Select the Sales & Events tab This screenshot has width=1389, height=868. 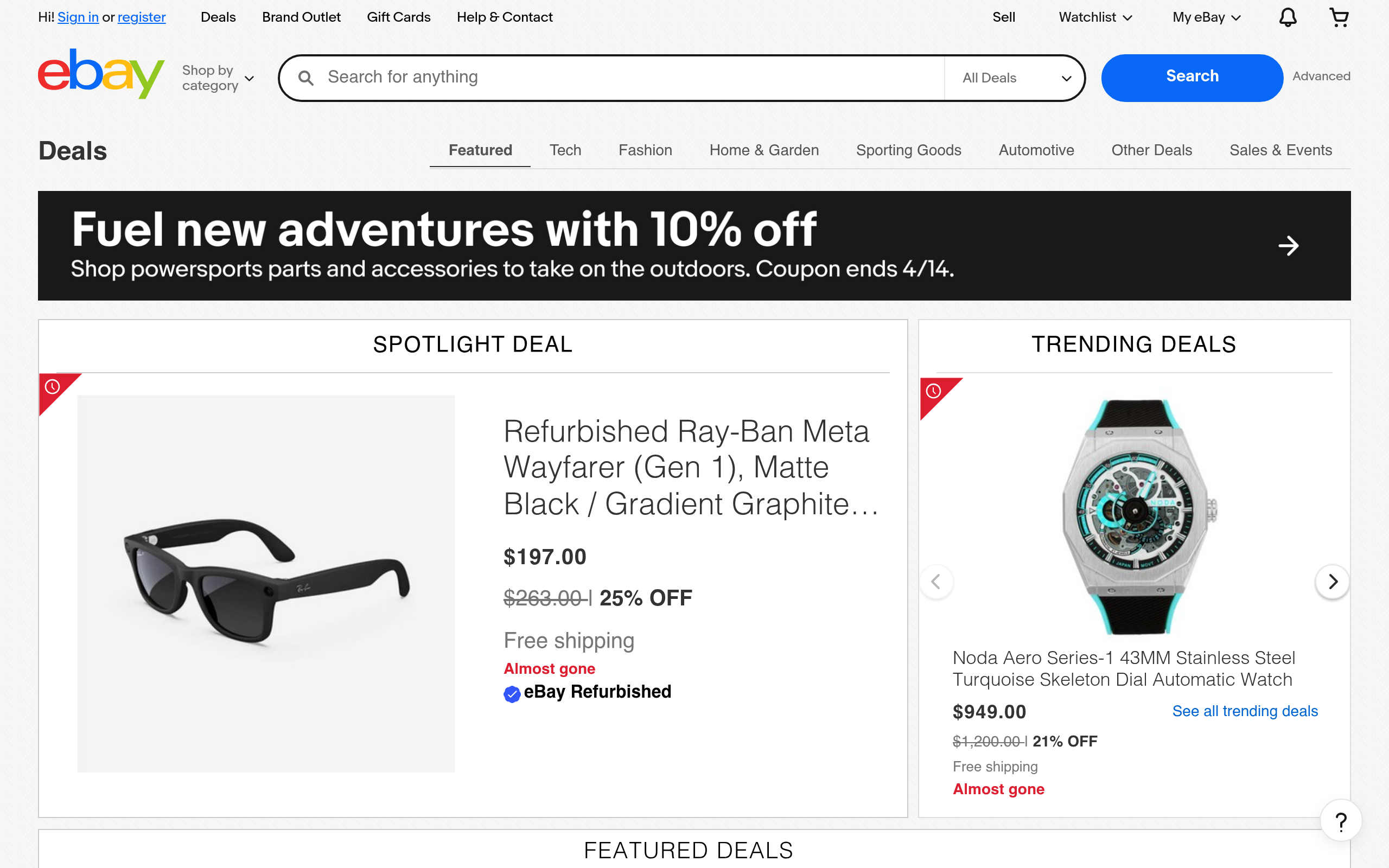pos(1280,150)
